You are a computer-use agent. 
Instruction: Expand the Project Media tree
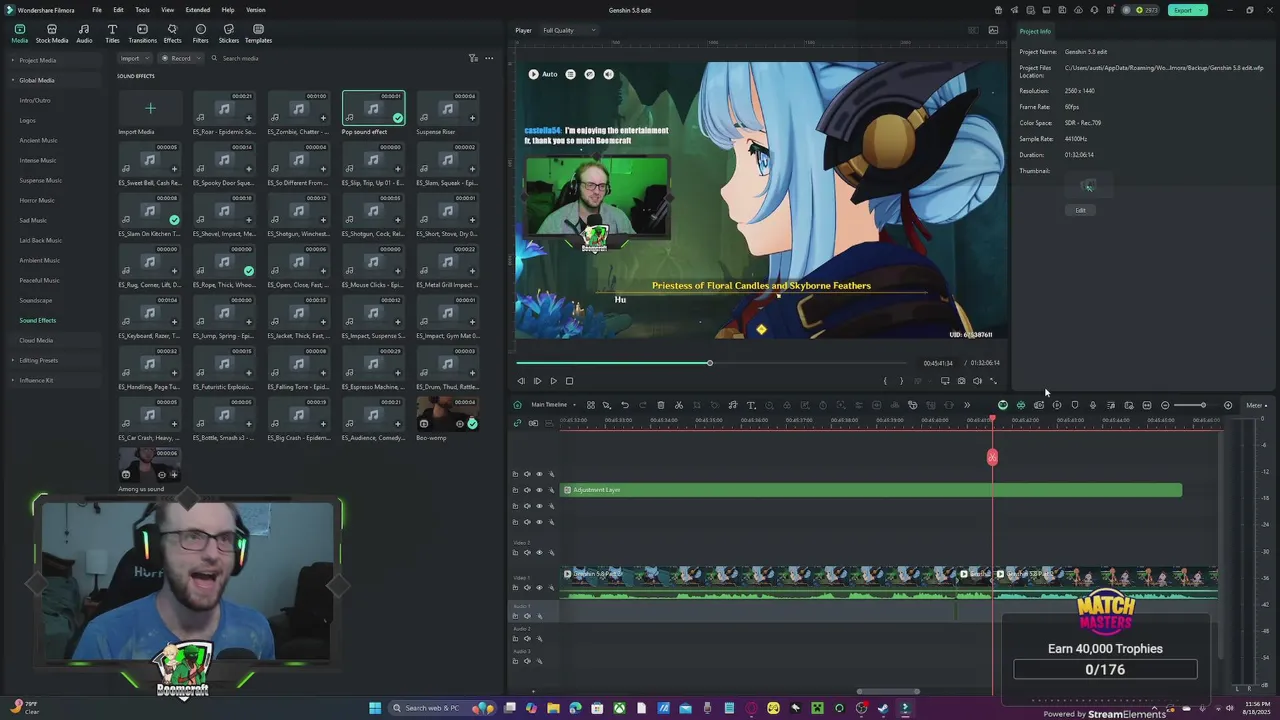coord(13,60)
